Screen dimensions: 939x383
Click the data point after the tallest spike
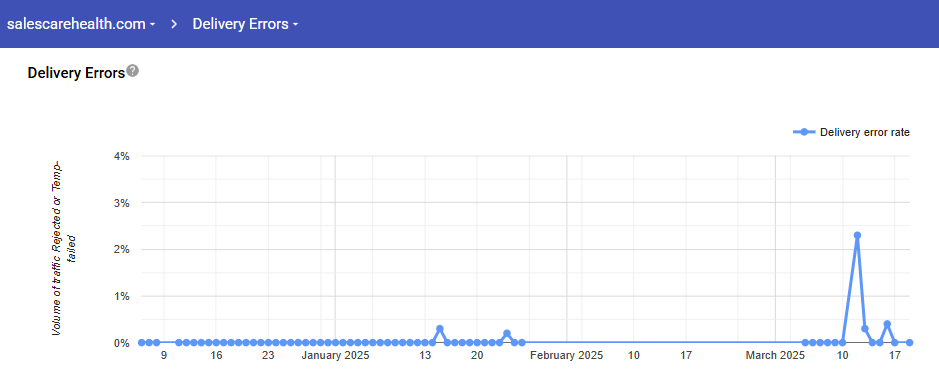[865, 329]
